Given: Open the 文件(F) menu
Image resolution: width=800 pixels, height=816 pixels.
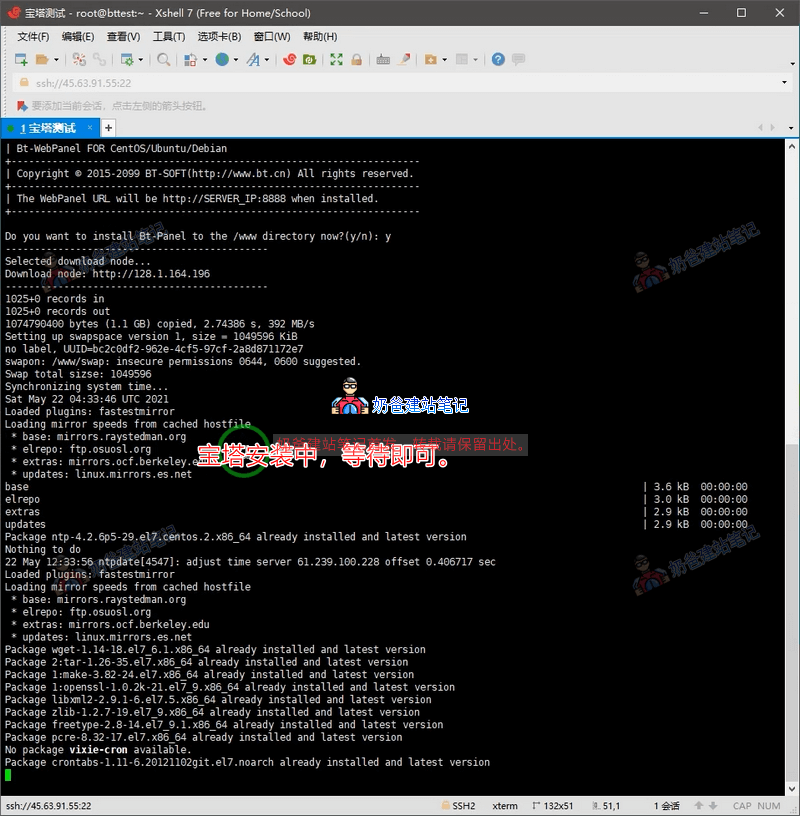Looking at the screenshot, I should (x=33, y=37).
